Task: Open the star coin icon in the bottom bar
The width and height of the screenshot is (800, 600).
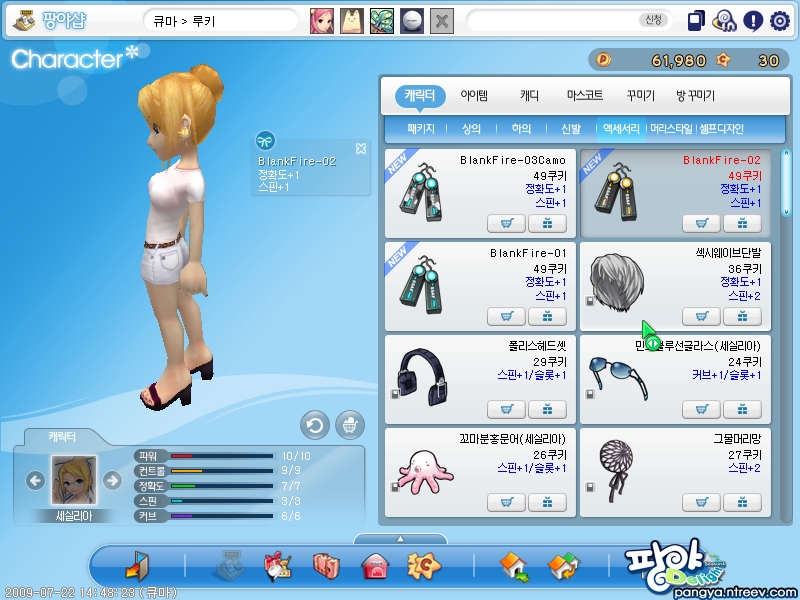Action: click(423, 566)
